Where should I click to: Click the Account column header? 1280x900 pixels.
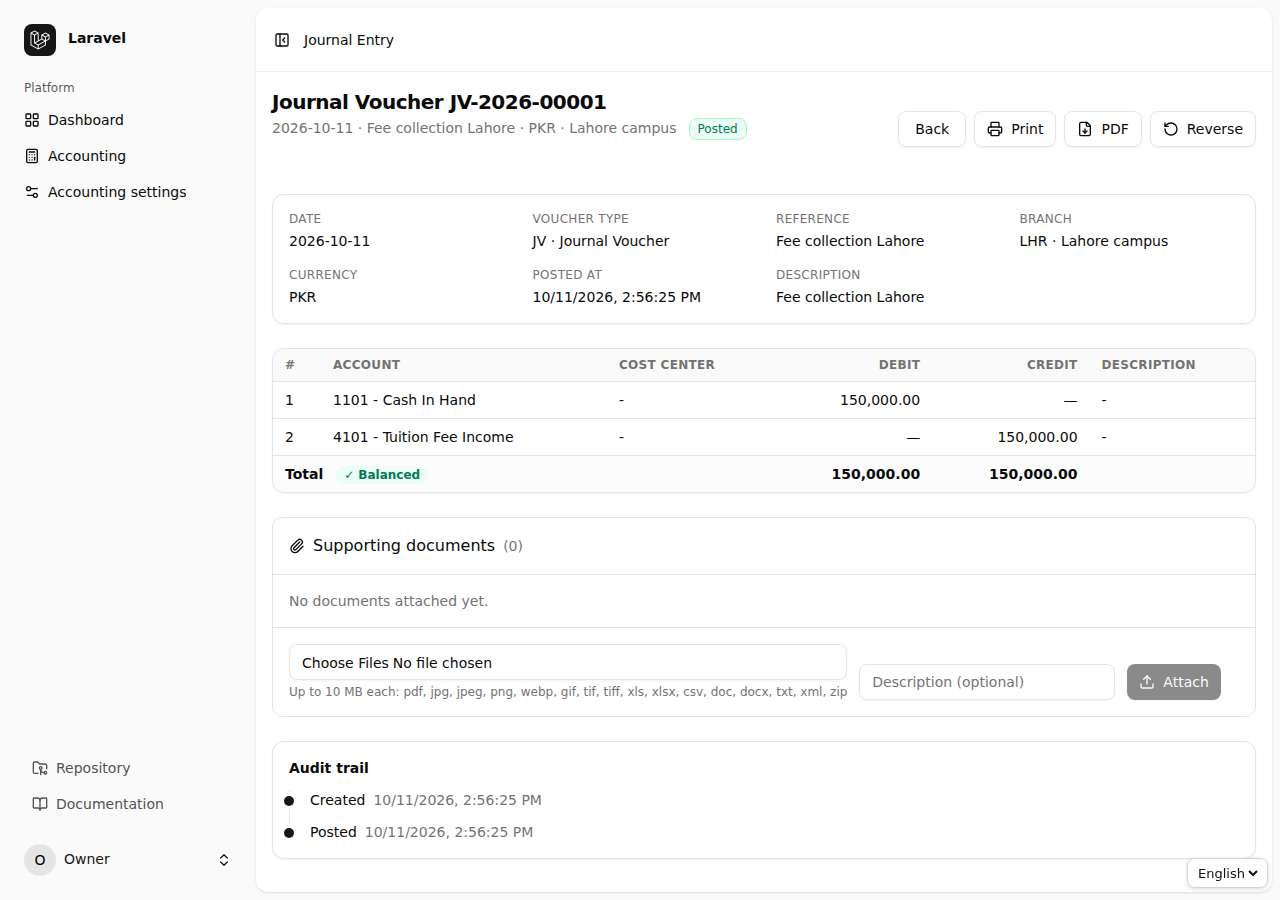[x=366, y=365]
